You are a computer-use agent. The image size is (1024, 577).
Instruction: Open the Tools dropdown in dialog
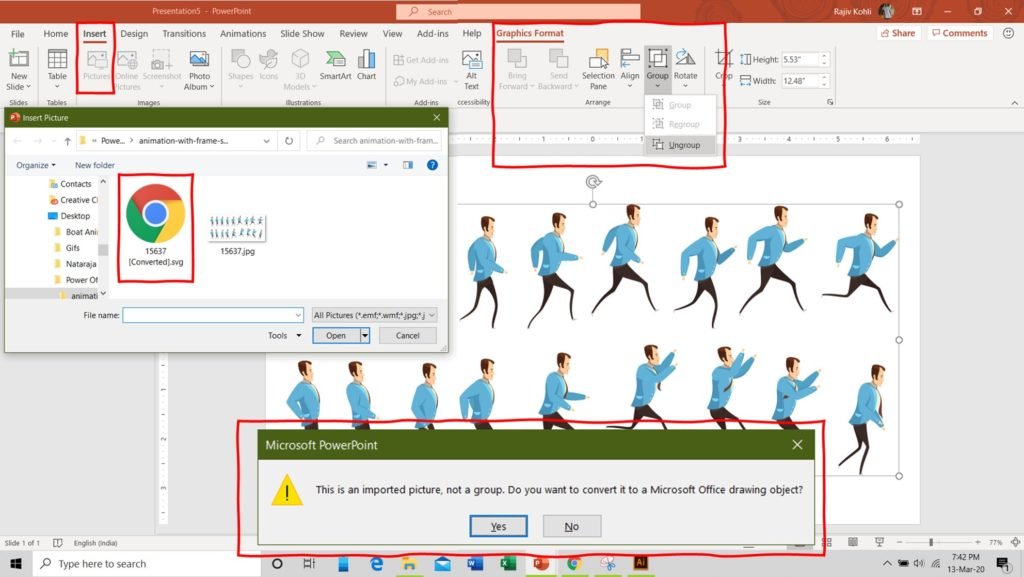tap(285, 335)
